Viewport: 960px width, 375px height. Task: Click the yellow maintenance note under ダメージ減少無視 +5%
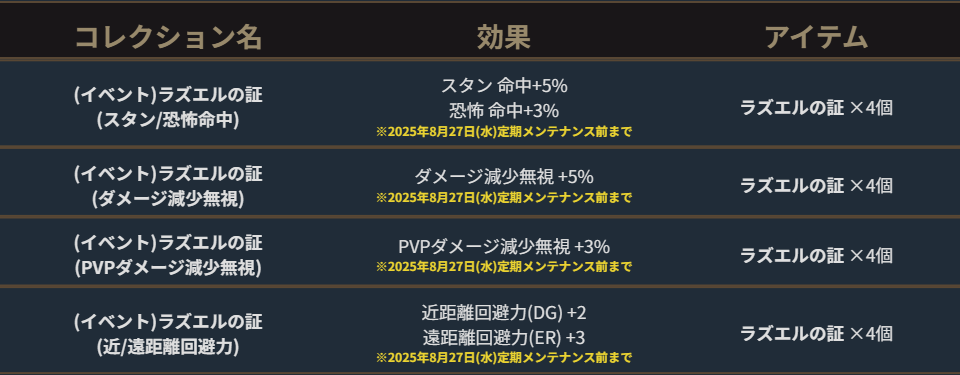point(504,197)
